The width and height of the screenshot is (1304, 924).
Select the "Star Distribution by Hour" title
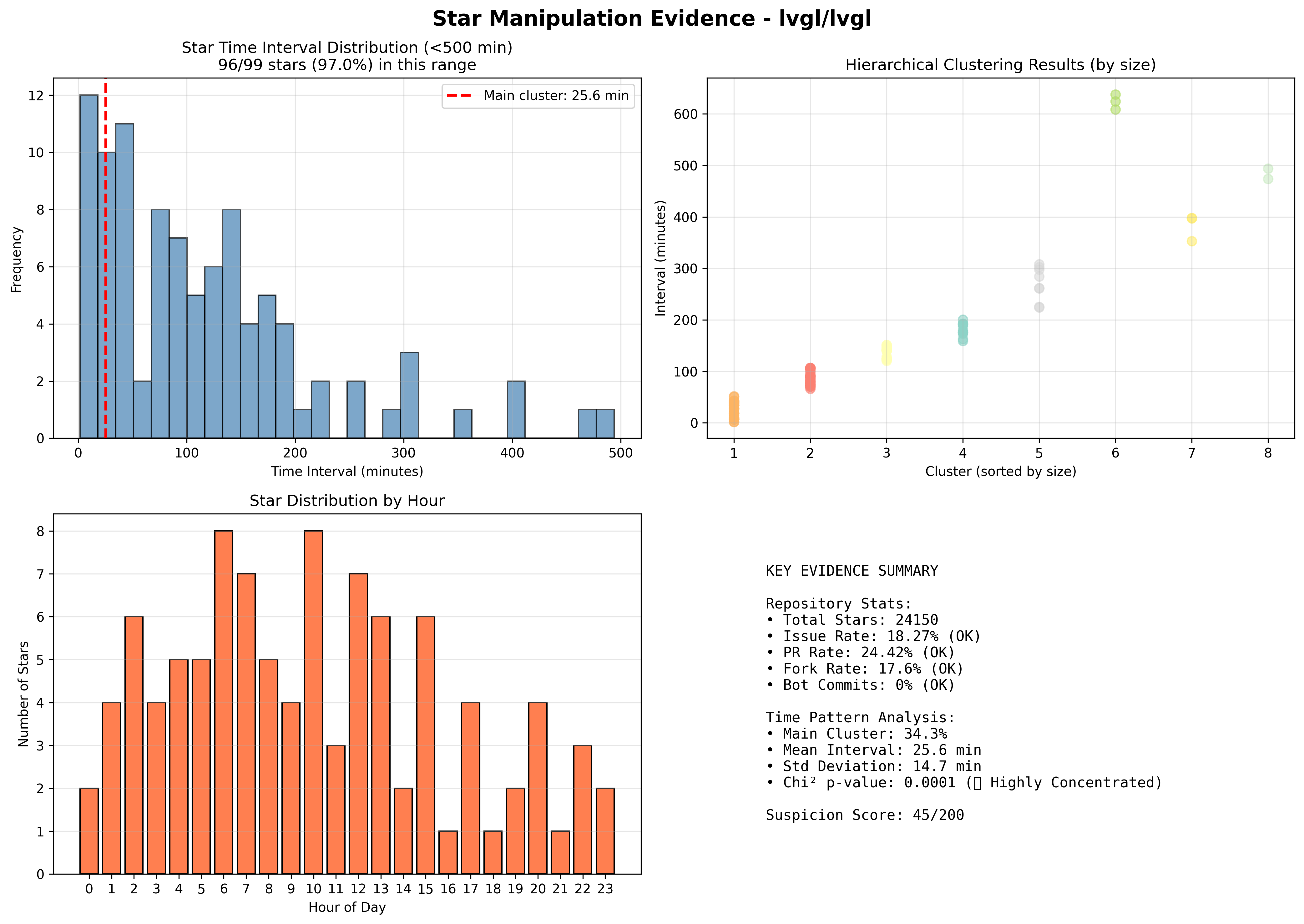coord(347,501)
